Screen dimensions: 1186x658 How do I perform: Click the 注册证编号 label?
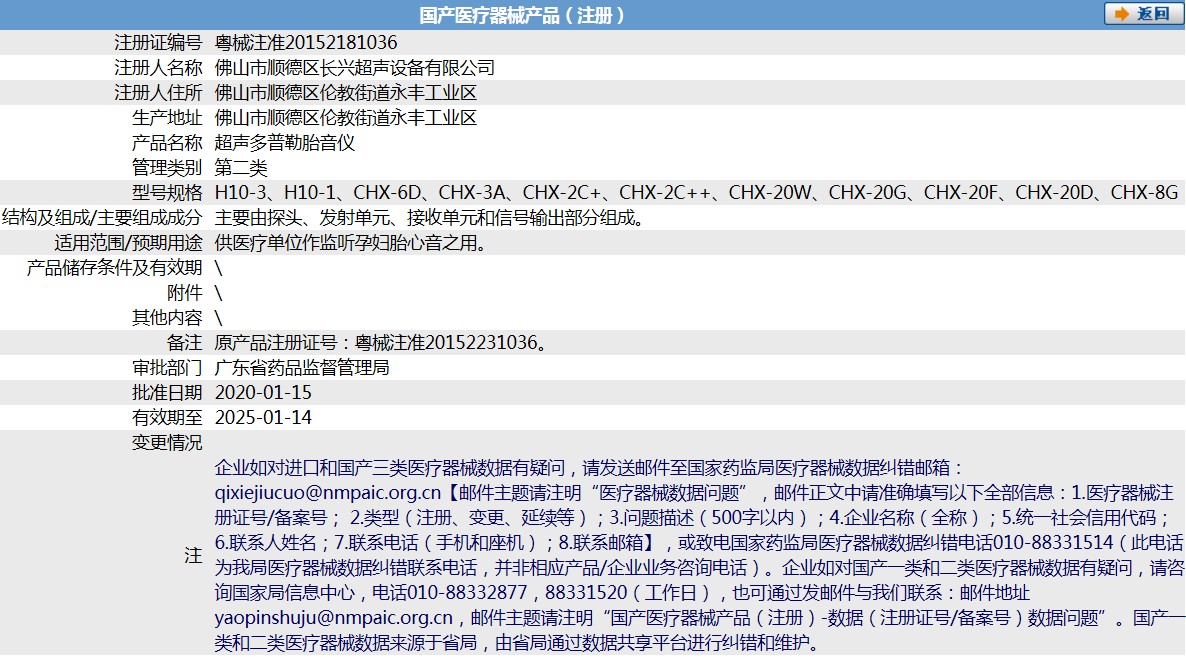click(x=158, y=42)
